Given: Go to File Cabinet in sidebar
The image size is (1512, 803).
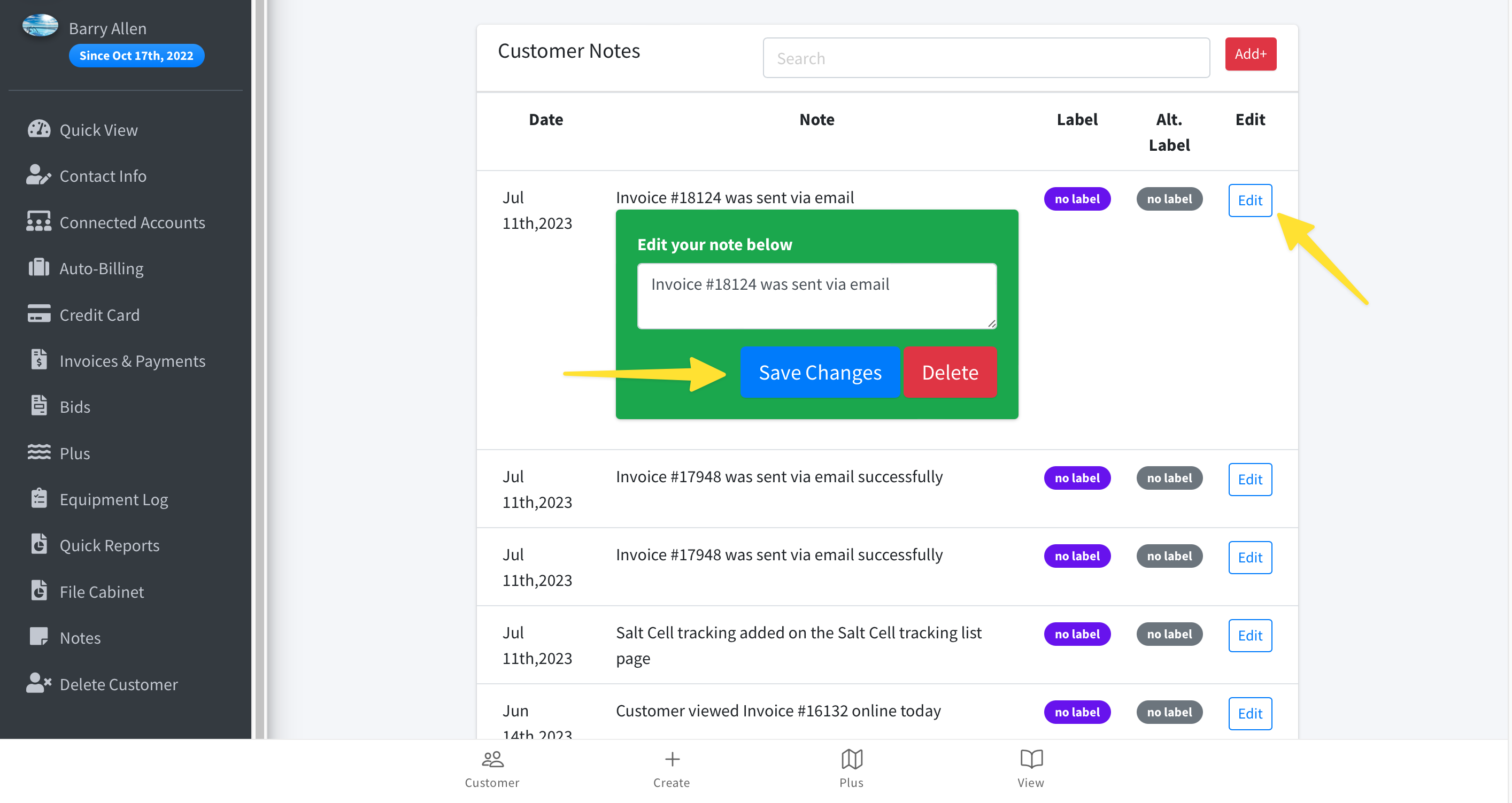Looking at the screenshot, I should coord(102,592).
